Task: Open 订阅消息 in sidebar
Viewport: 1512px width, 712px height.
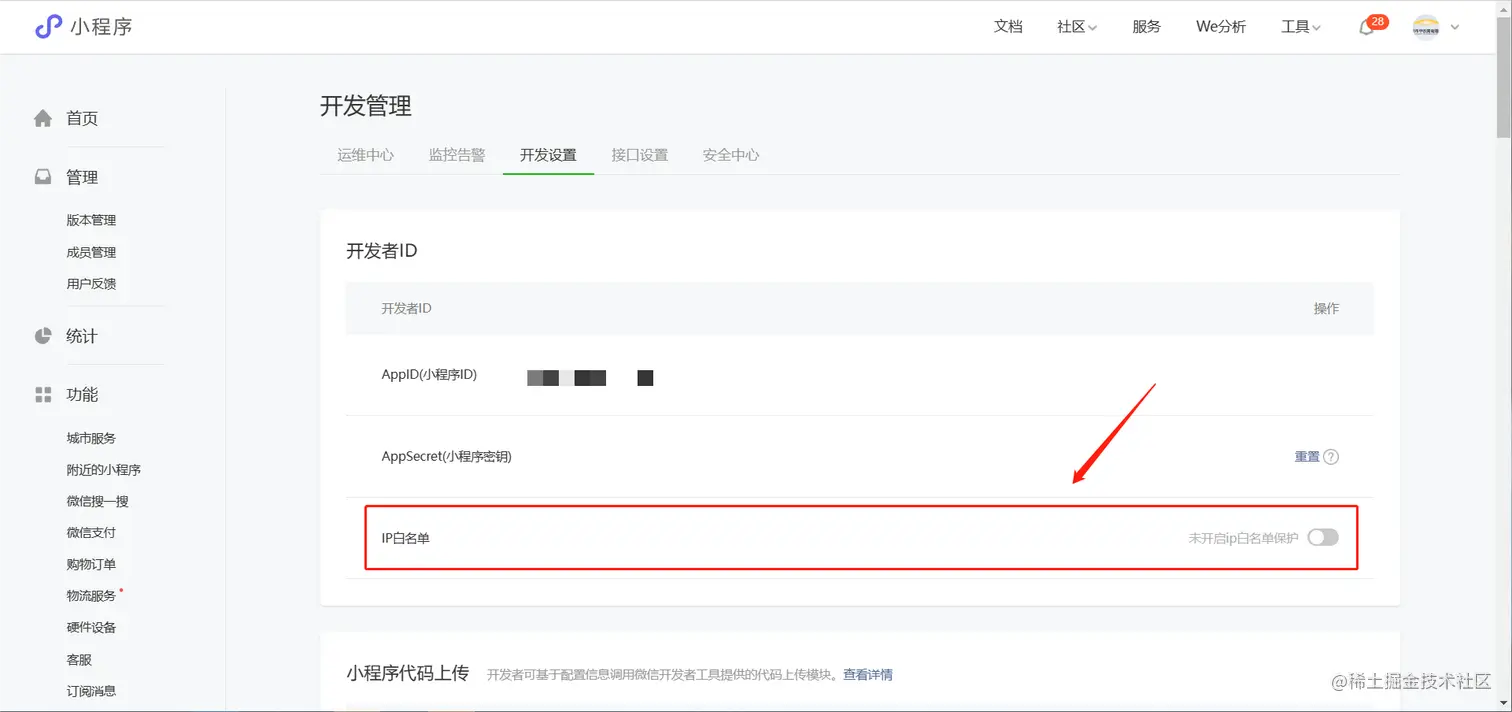Action: (91, 691)
